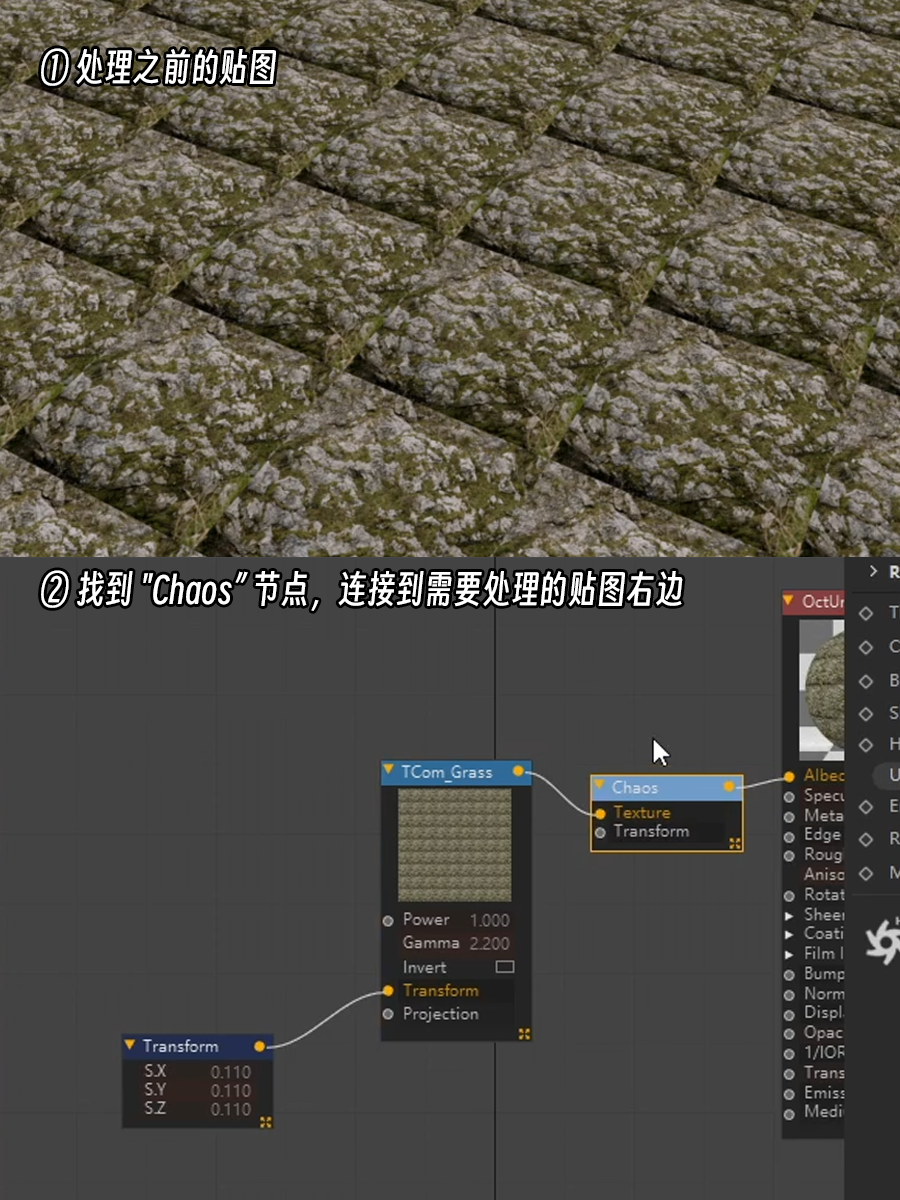This screenshot has height=1200, width=900.
Task: Click the Projection input dot on TCom_Grass node
Action: (x=388, y=1014)
